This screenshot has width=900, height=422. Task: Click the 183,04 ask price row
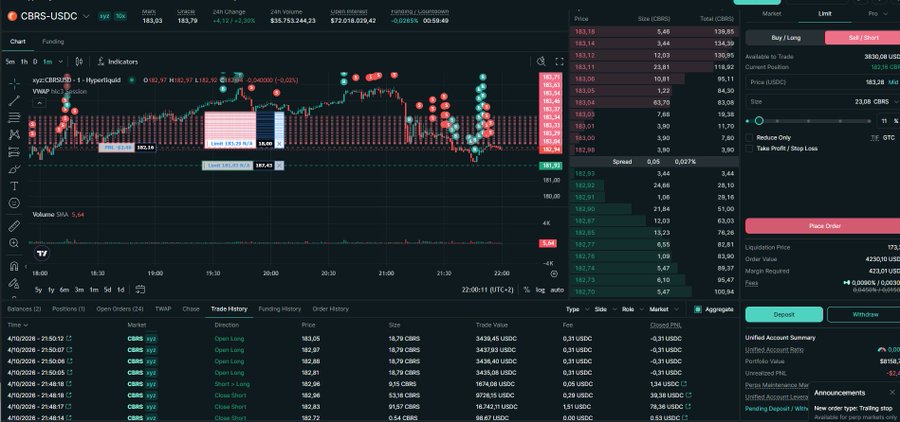[x=654, y=103]
